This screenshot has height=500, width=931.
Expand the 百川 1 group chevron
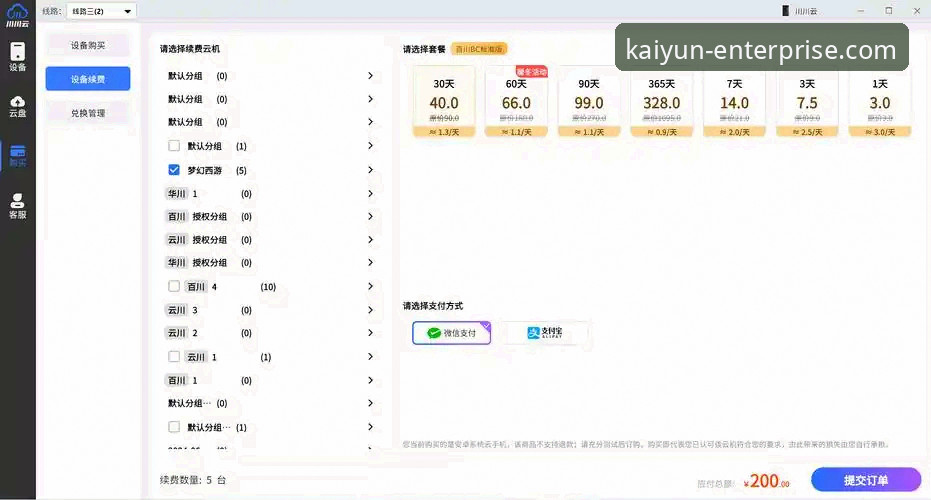pos(370,380)
